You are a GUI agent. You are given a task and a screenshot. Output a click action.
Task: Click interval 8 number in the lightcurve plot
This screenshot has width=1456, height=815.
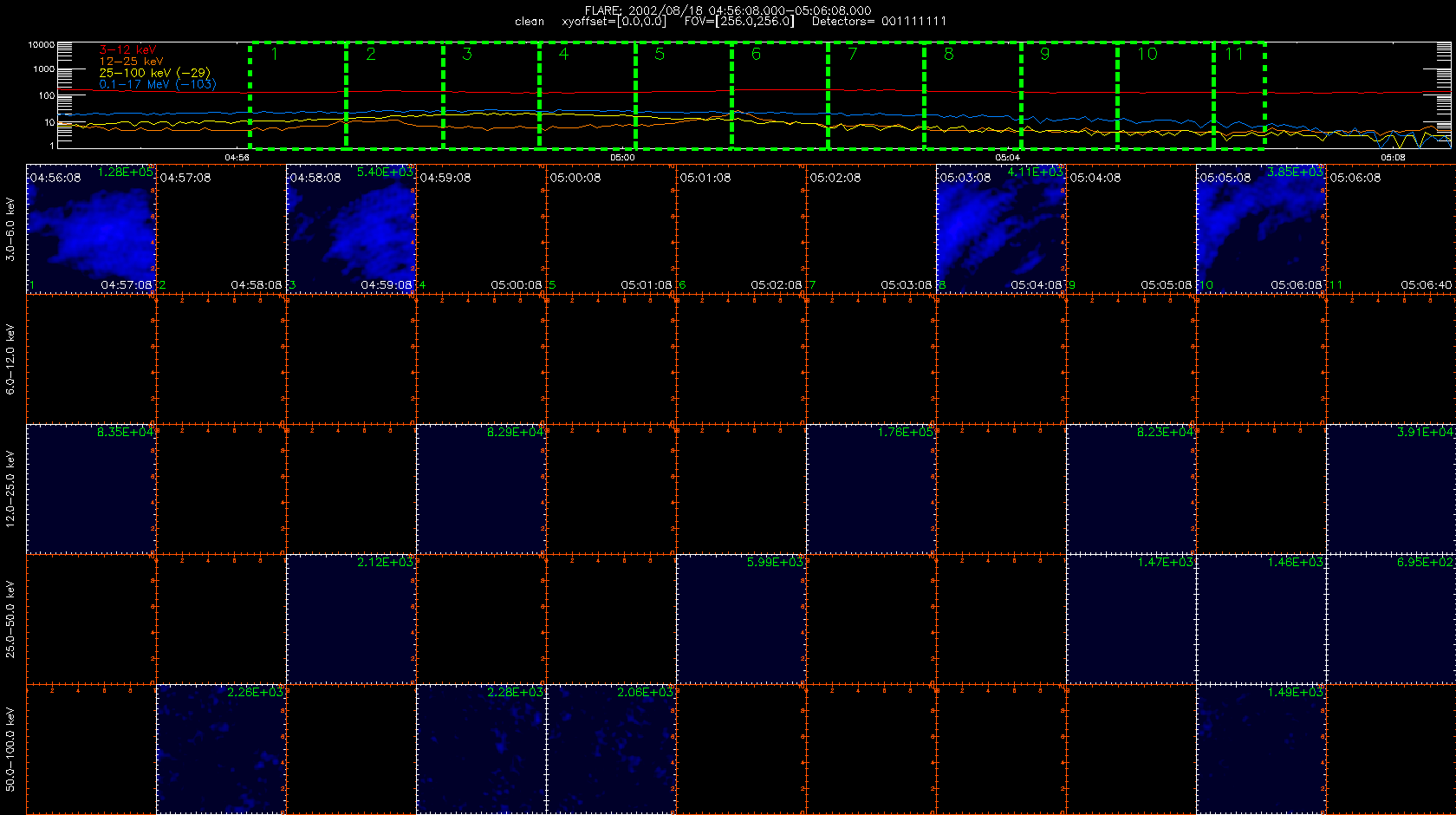pyautogui.click(x=949, y=55)
